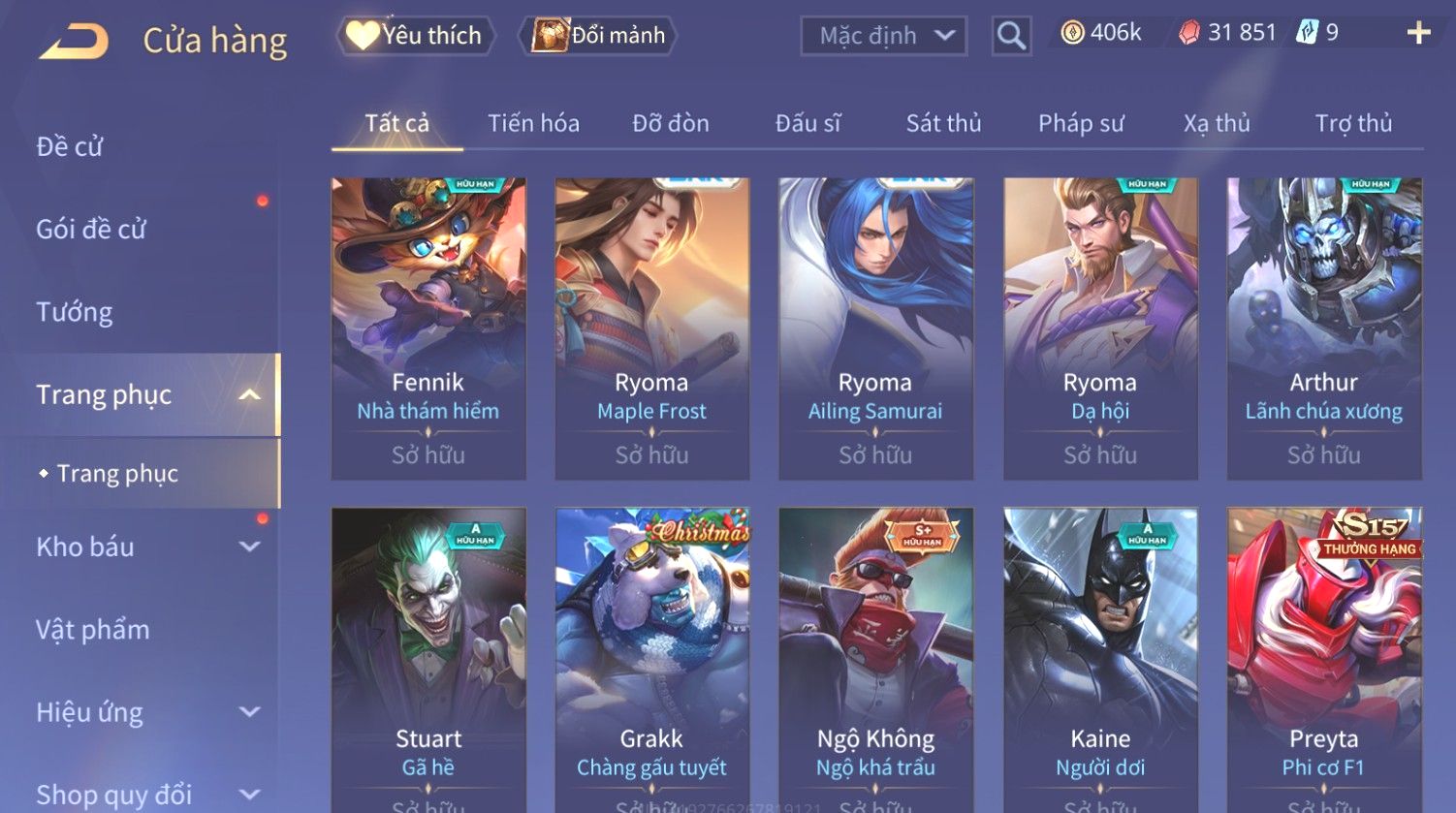Screen dimensions: 1456x813
Task: Collapse the Trang phục sidebar section
Action: 250,394
